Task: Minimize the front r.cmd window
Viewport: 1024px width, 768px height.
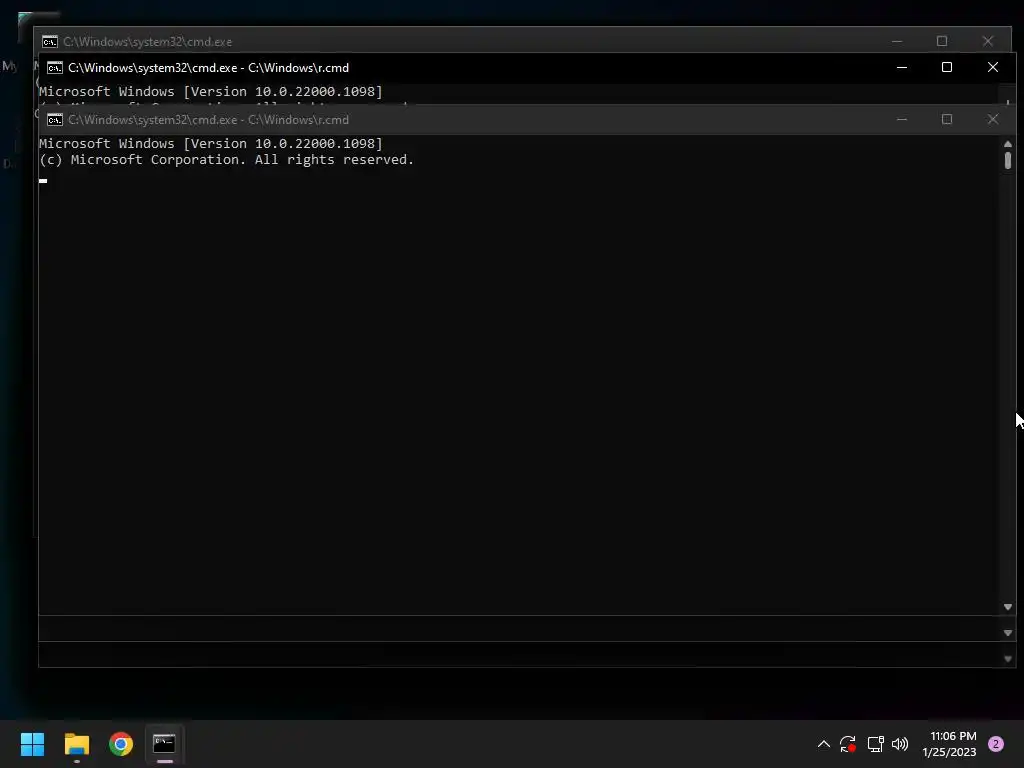Action: point(902,120)
